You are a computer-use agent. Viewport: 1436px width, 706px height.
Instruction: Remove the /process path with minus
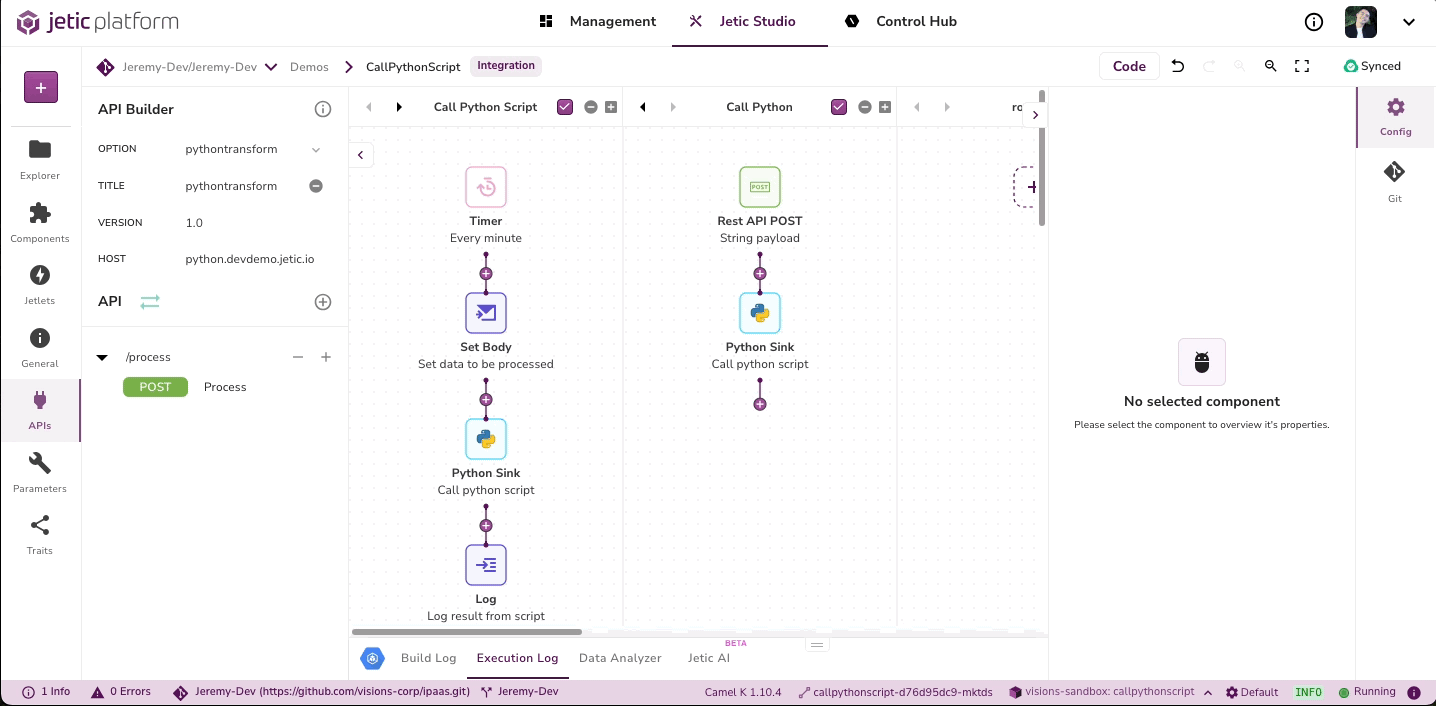(297, 357)
